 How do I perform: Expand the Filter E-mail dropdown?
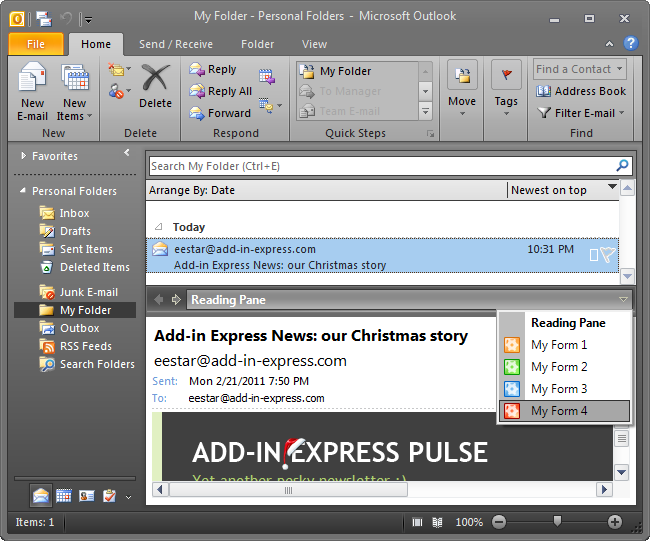(x=581, y=113)
